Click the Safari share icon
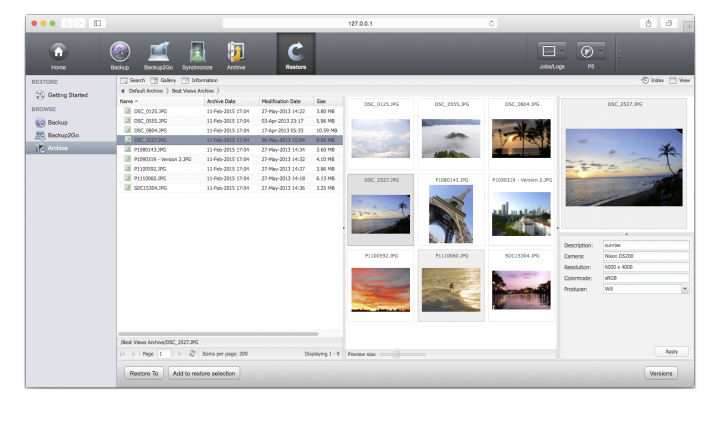This screenshot has height=424, width=720. [x=649, y=22]
